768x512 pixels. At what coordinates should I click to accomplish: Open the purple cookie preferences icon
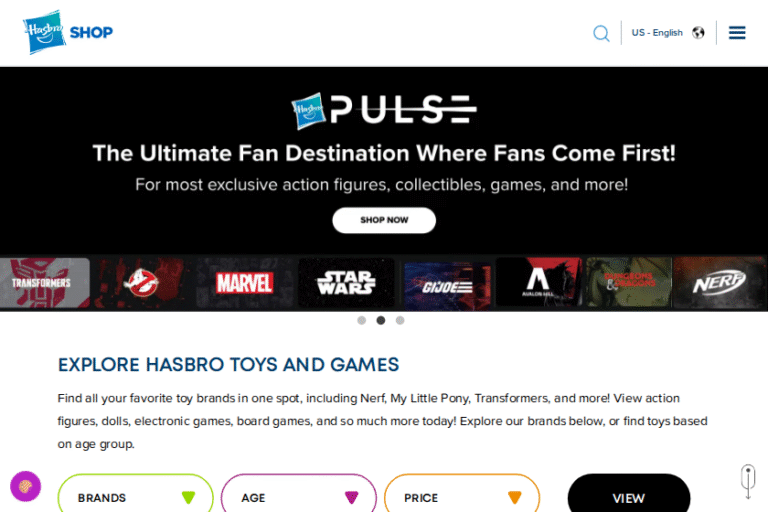click(x=25, y=486)
